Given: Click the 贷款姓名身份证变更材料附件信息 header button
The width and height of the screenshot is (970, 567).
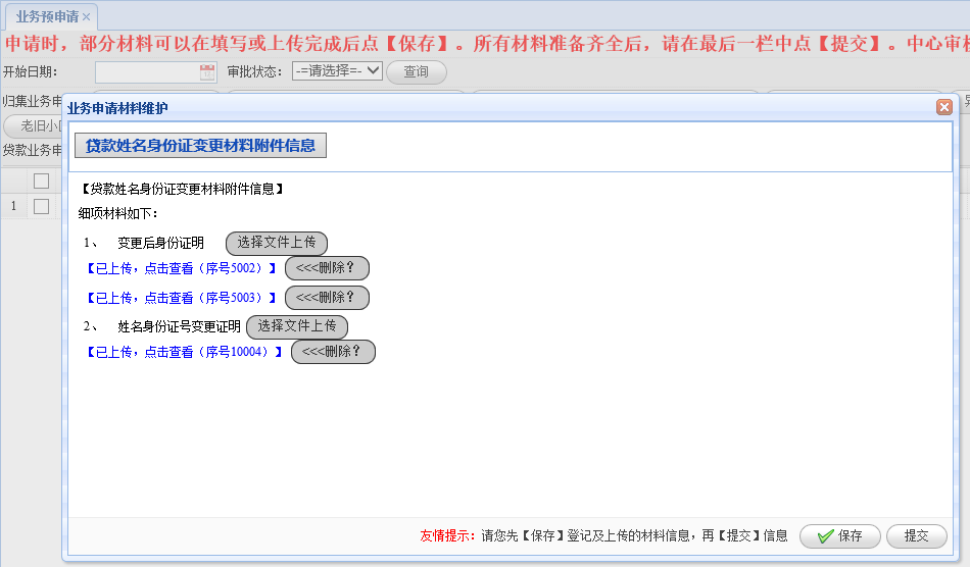Looking at the screenshot, I should (200, 146).
